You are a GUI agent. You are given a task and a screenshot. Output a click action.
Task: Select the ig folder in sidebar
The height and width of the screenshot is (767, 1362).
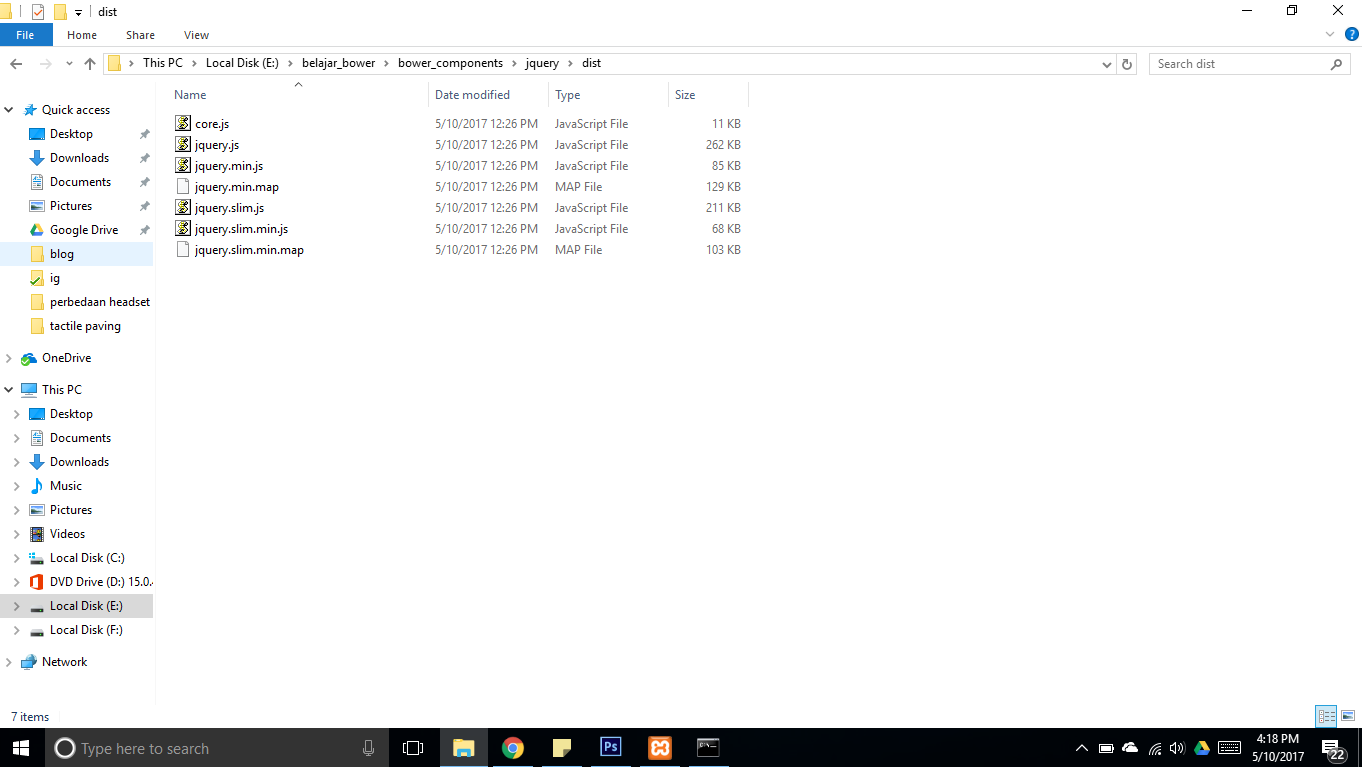(55, 278)
